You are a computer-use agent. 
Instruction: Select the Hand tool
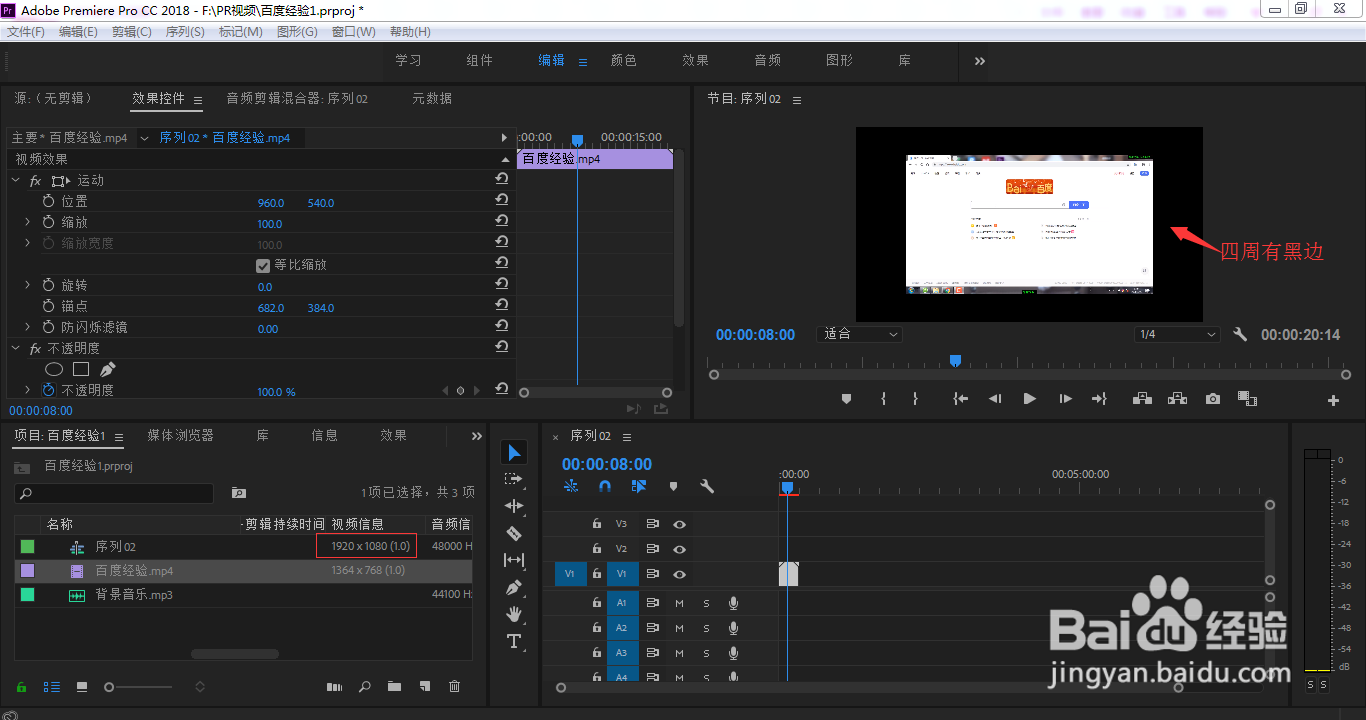(x=514, y=614)
